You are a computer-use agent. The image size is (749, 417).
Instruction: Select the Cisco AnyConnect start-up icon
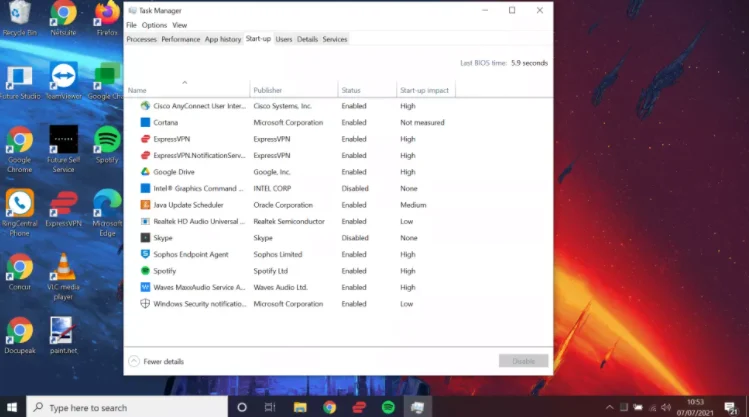coord(145,106)
